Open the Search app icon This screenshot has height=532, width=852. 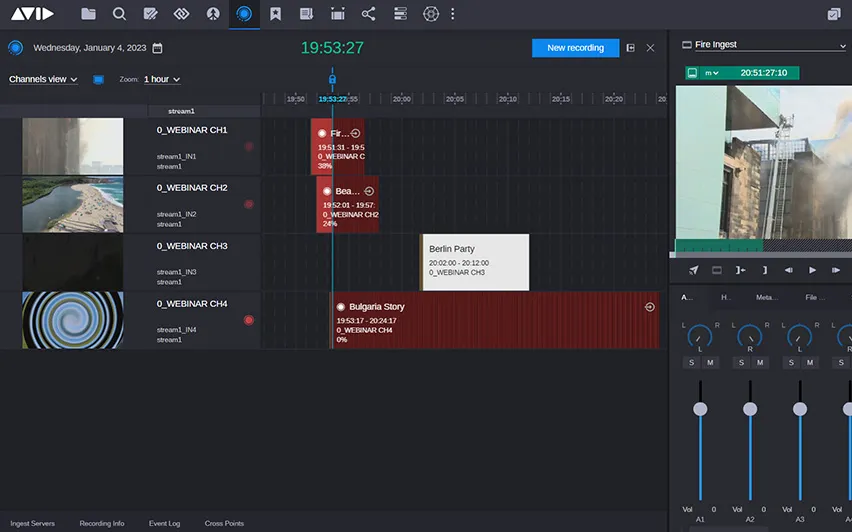point(120,14)
